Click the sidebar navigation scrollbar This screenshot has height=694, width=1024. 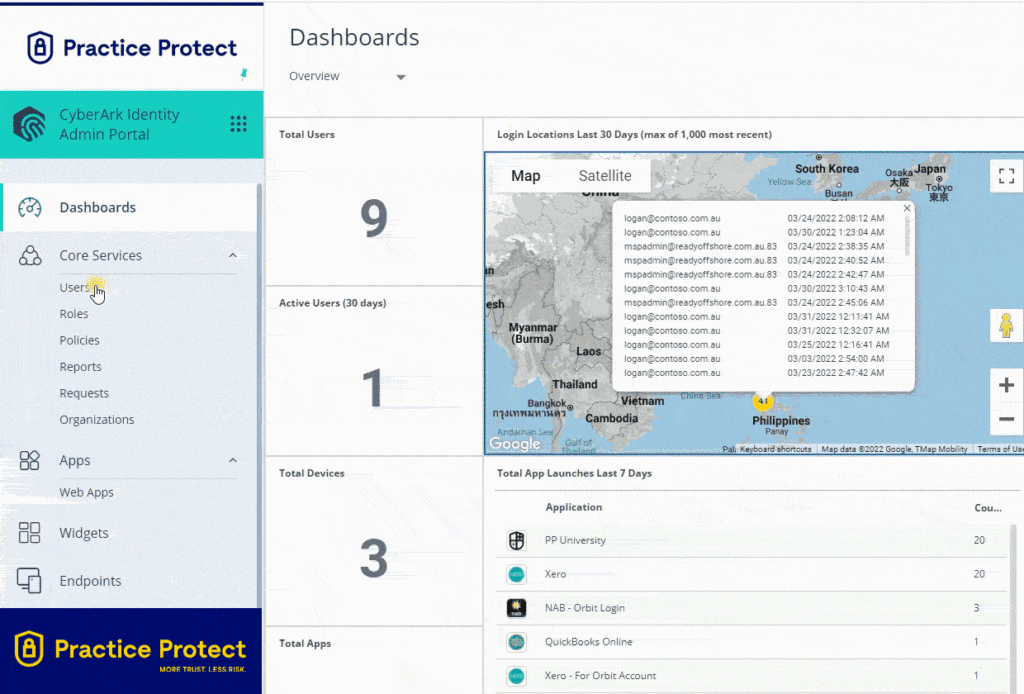pos(259,395)
